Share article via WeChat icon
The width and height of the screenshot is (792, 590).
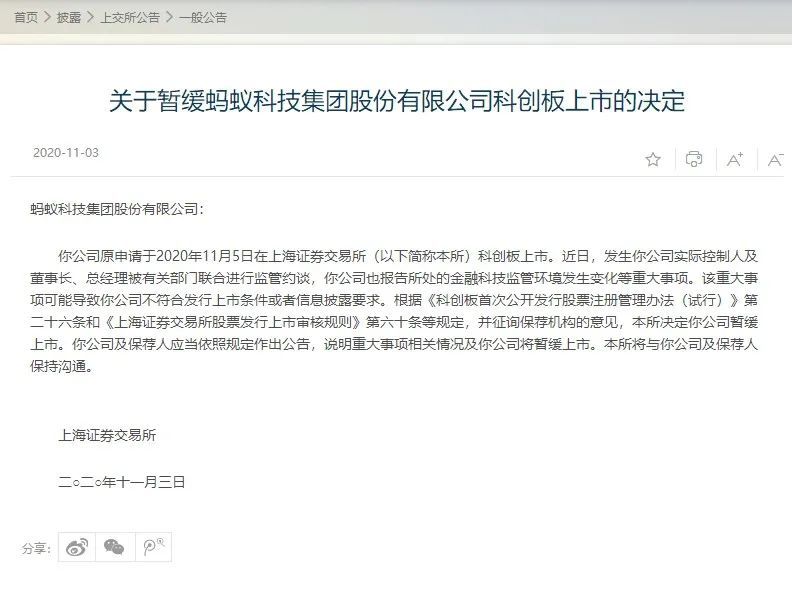click(x=115, y=547)
